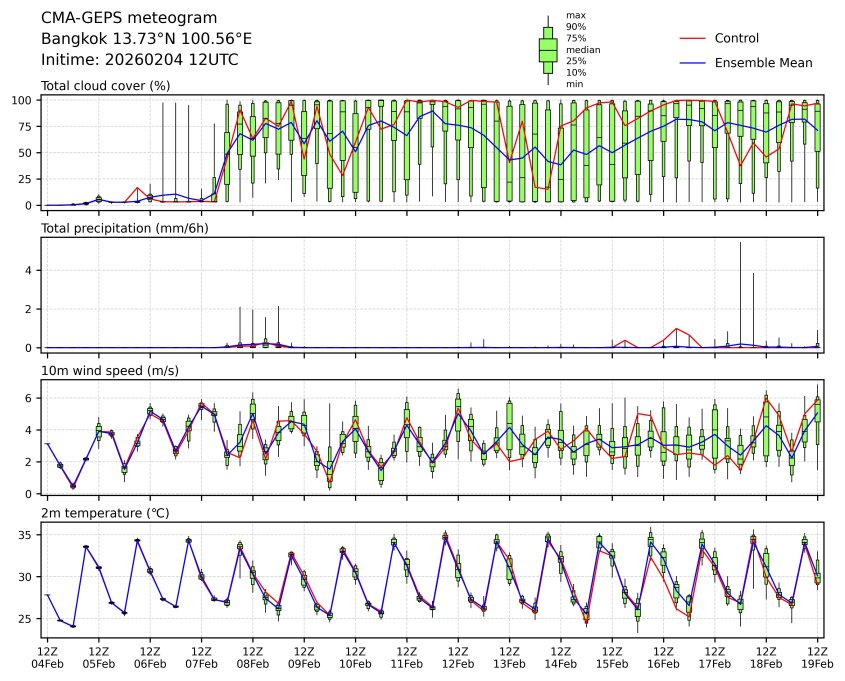
Task: Click the '30' temperature y-axis label
Action: point(26,577)
